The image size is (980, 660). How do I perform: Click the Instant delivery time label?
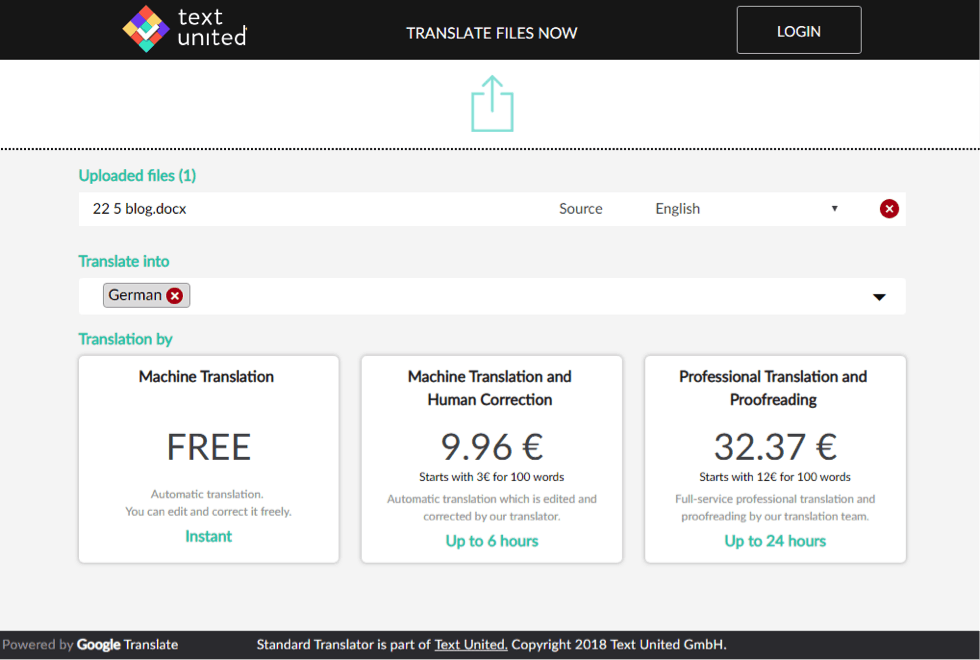tap(208, 536)
